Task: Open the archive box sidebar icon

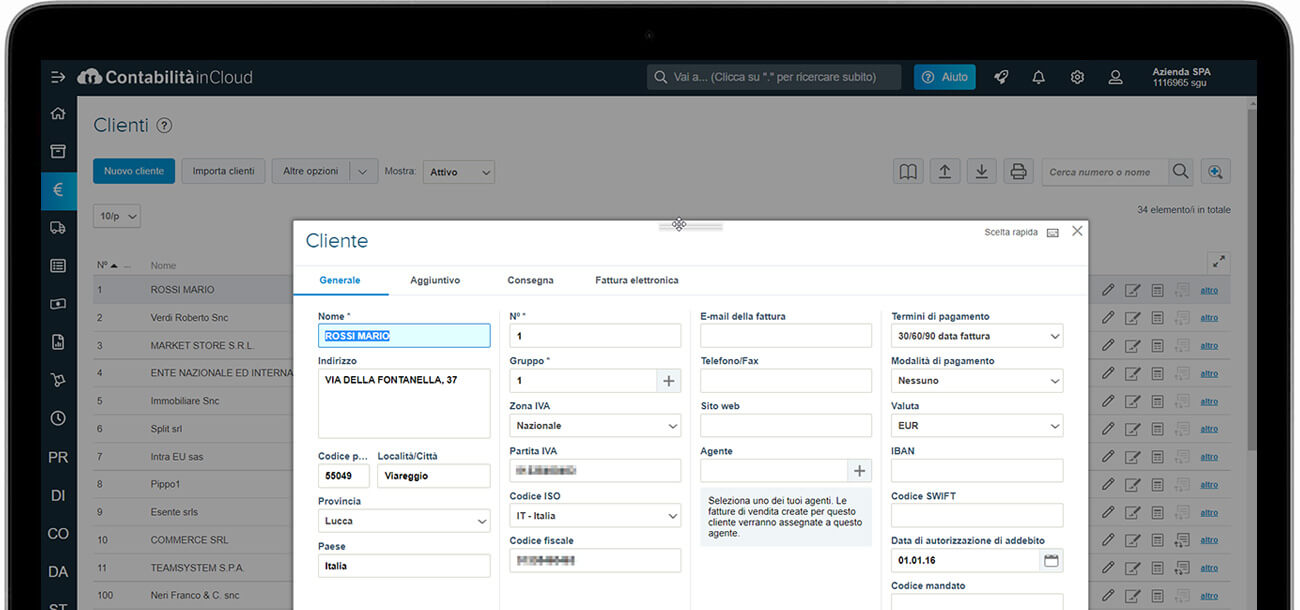Action: click(58, 151)
